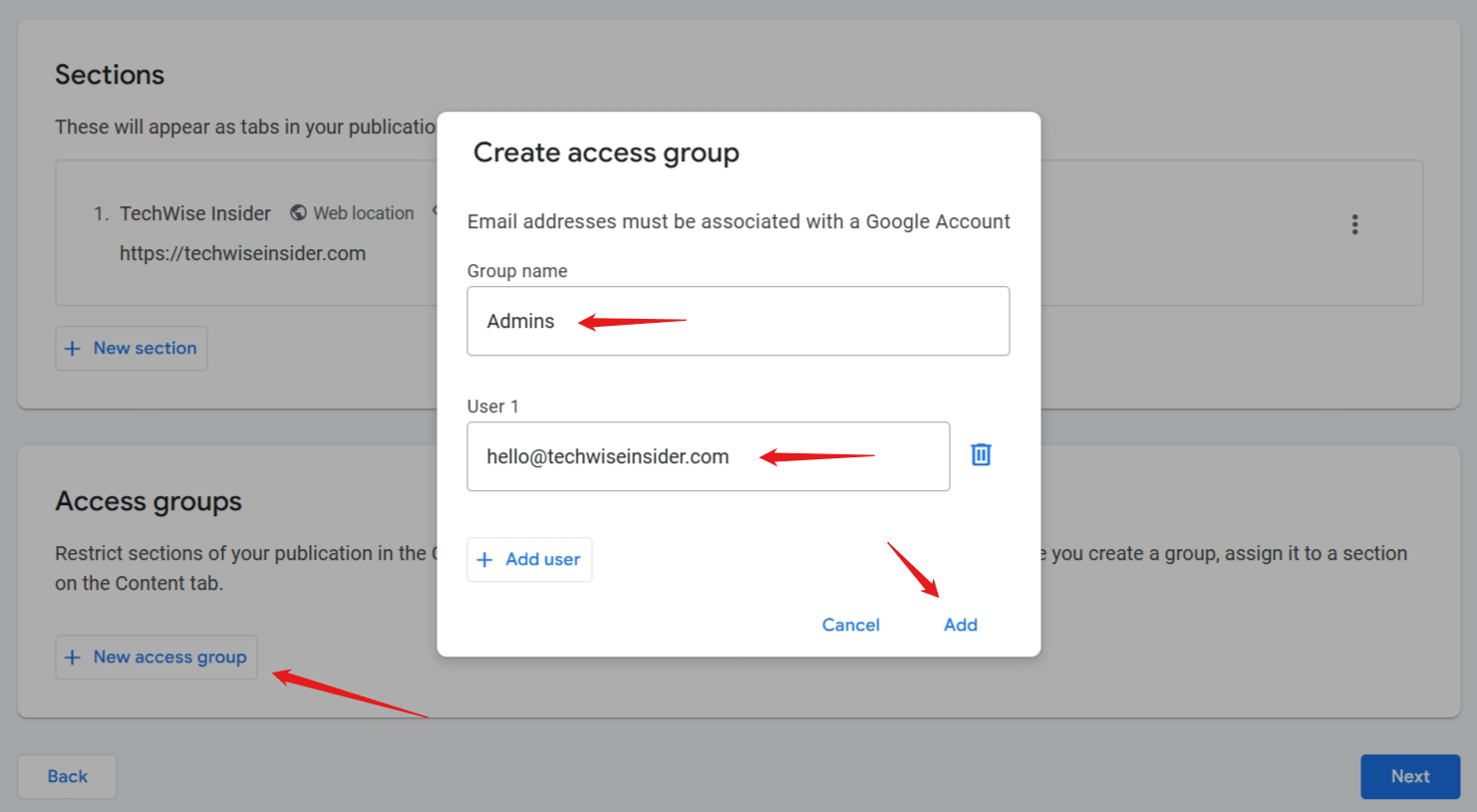Click the User 1 email input field
1477x812 pixels.
pos(709,456)
